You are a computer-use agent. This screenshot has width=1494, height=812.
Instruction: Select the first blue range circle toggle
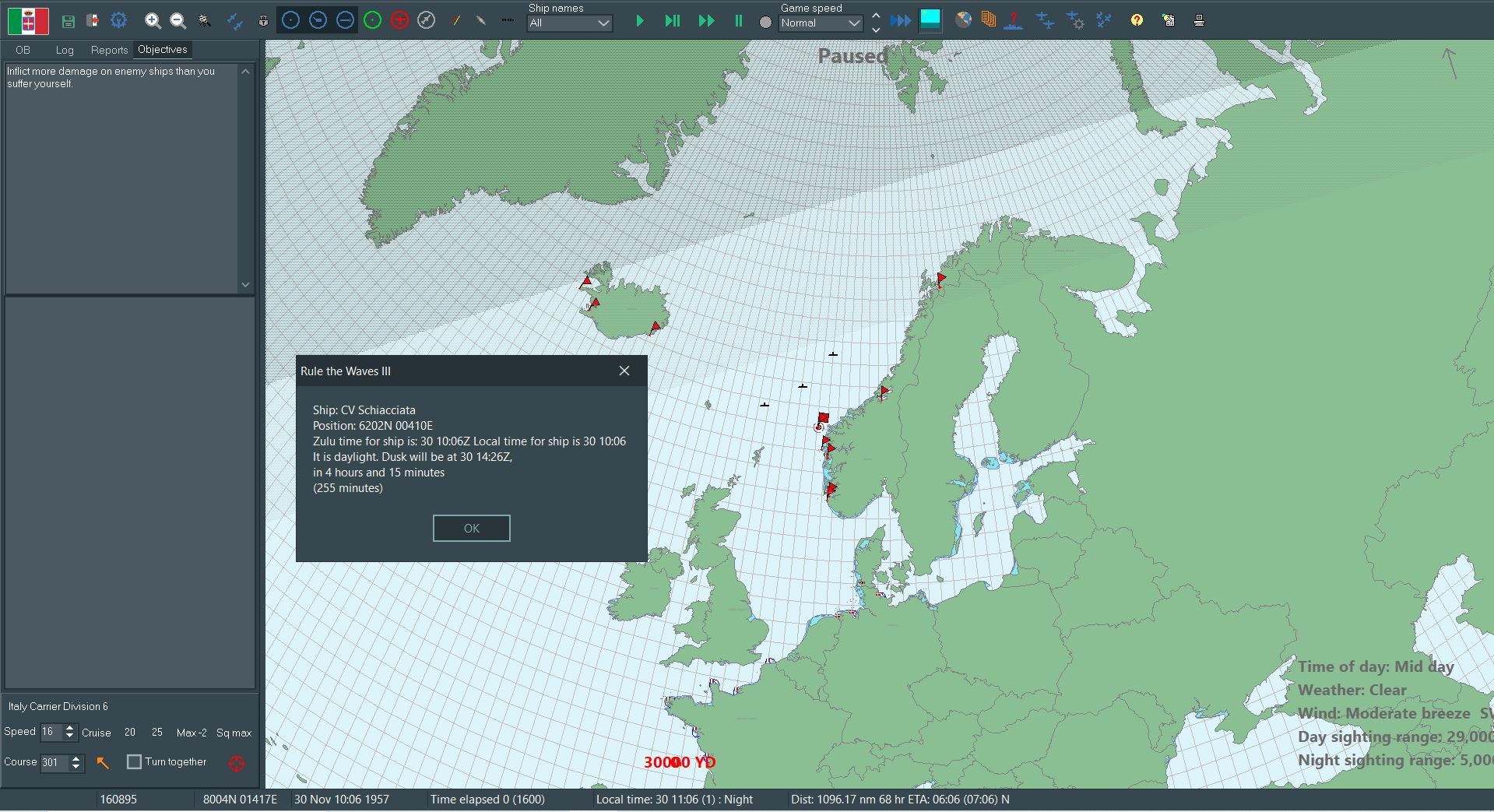point(290,21)
